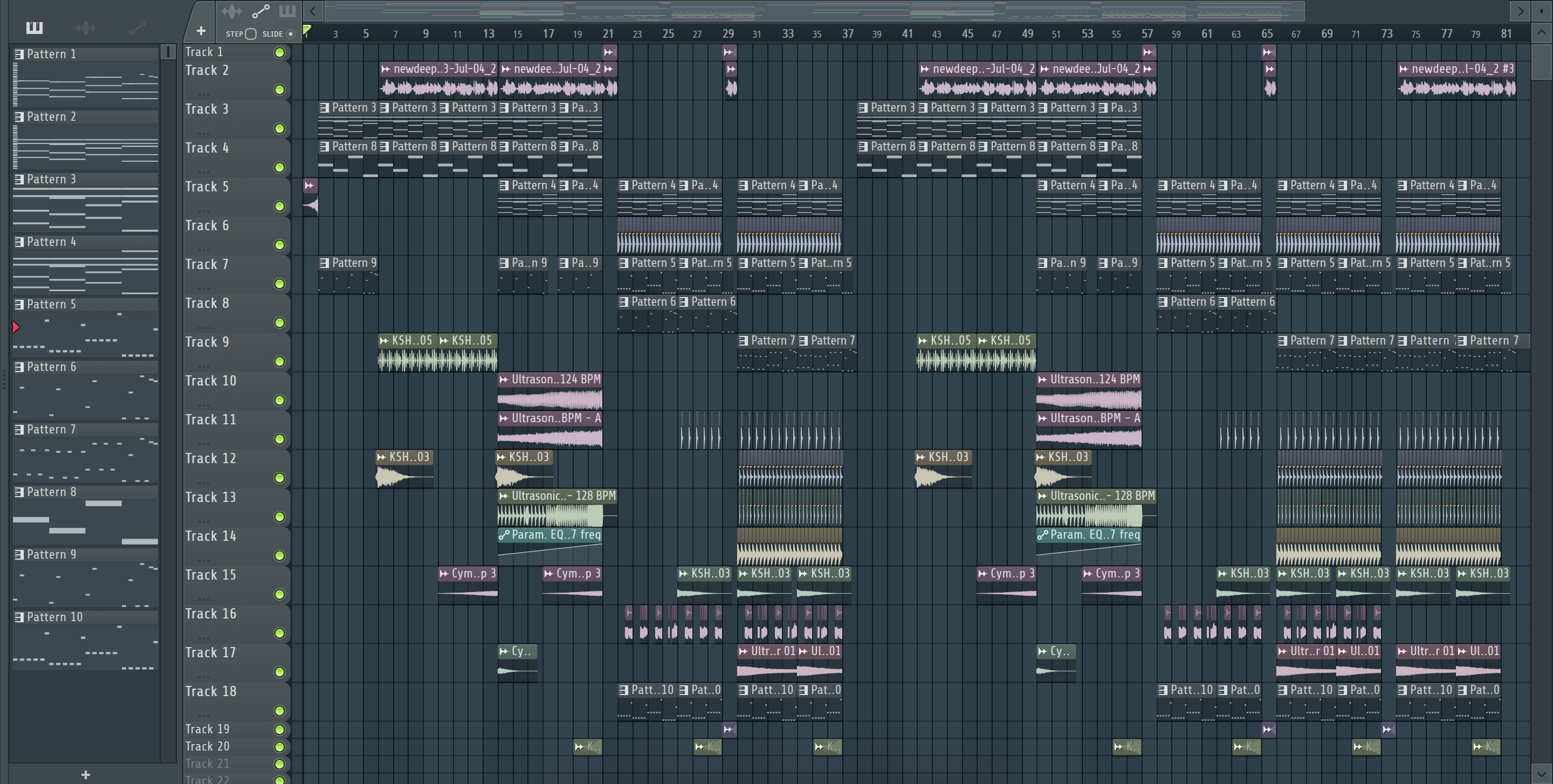Mute Track 8
1553x784 pixels.
coord(280,322)
